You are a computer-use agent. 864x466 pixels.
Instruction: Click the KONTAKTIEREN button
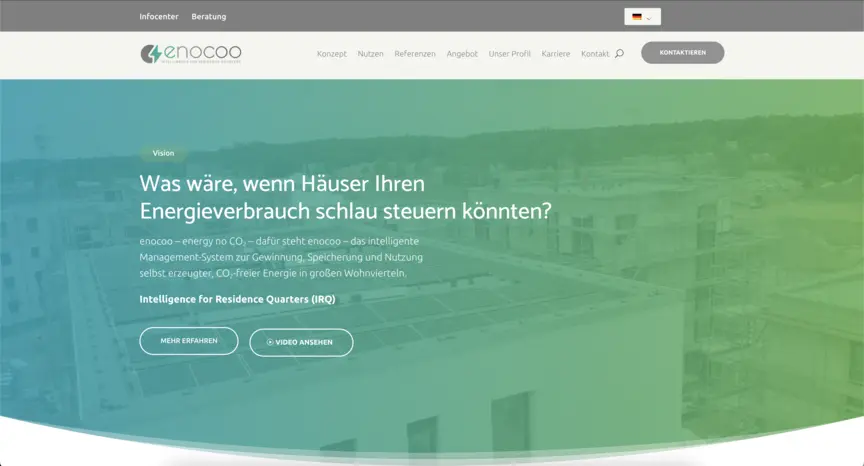tap(683, 52)
